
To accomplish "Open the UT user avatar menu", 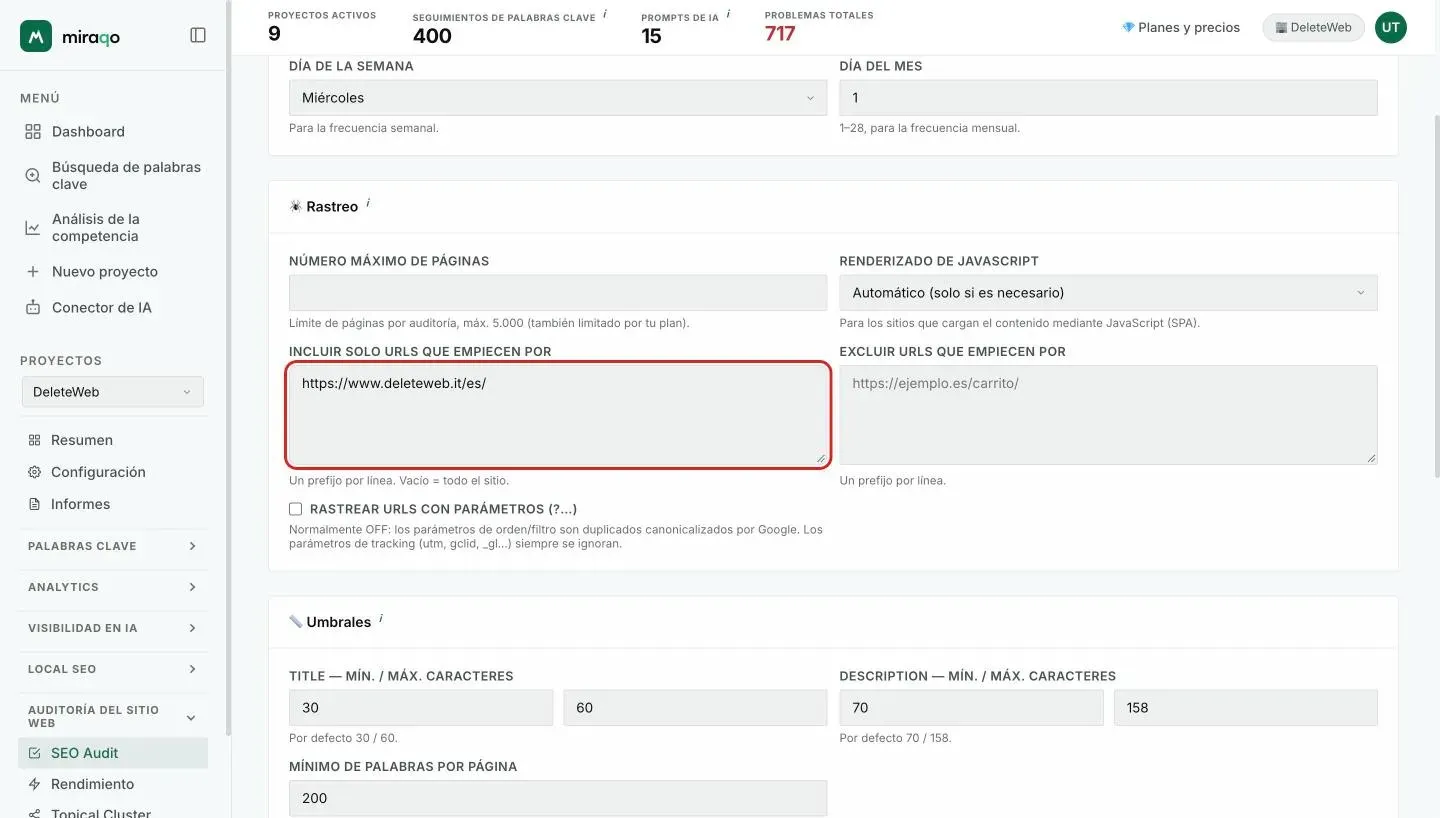I will [x=1390, y=28].
